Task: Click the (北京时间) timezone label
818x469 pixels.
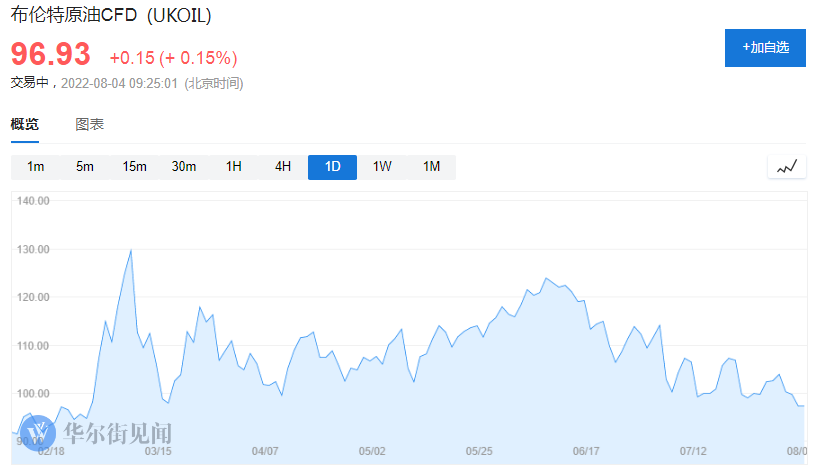Action: (x=214, y=83)
